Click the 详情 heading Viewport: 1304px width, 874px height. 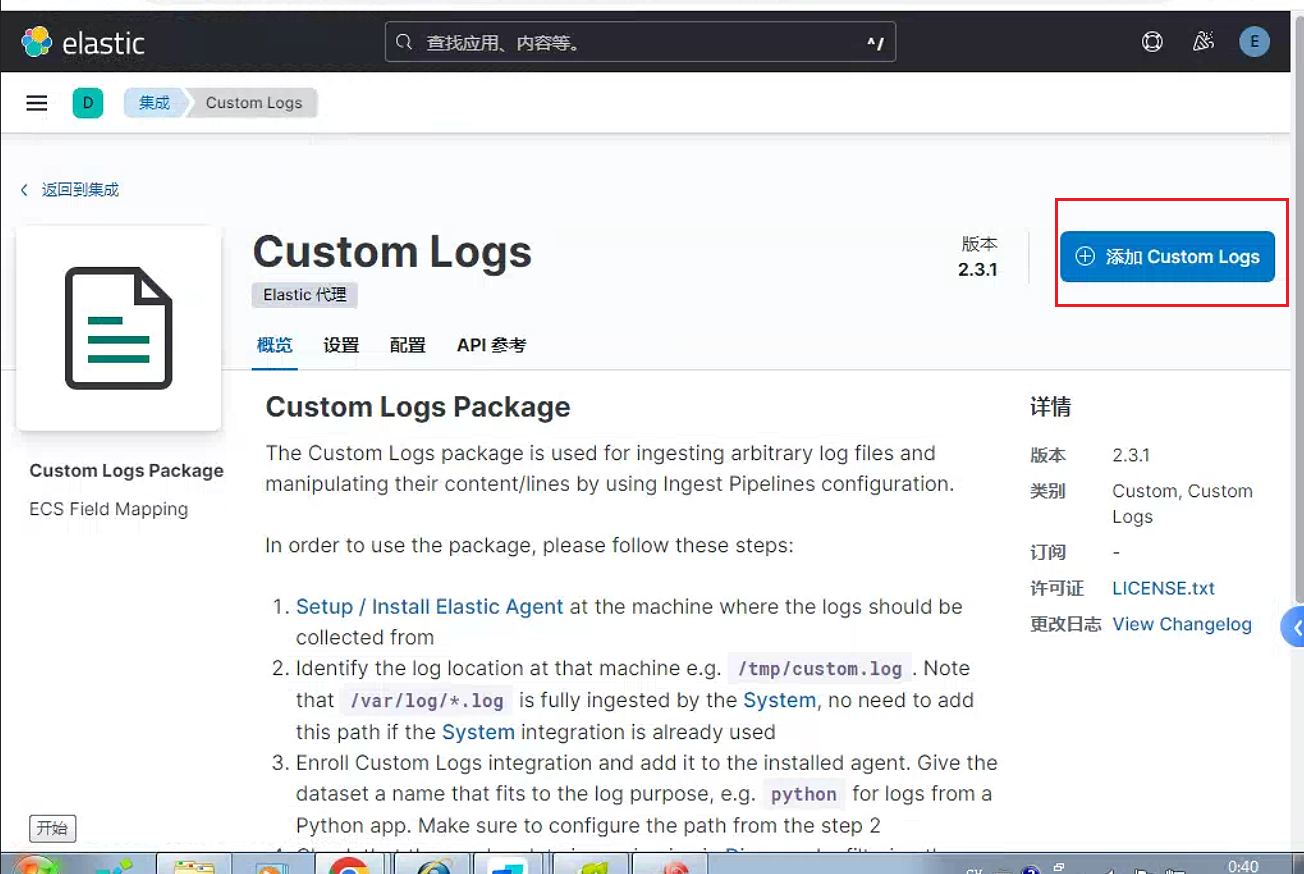(1051, 407)
